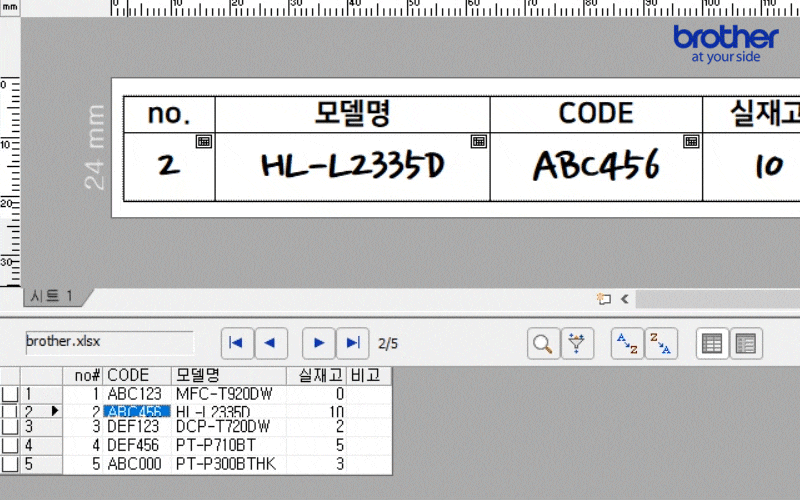Click the row header numbered 3
Screen dimensions: 800x500
click(x=41, y=427)
